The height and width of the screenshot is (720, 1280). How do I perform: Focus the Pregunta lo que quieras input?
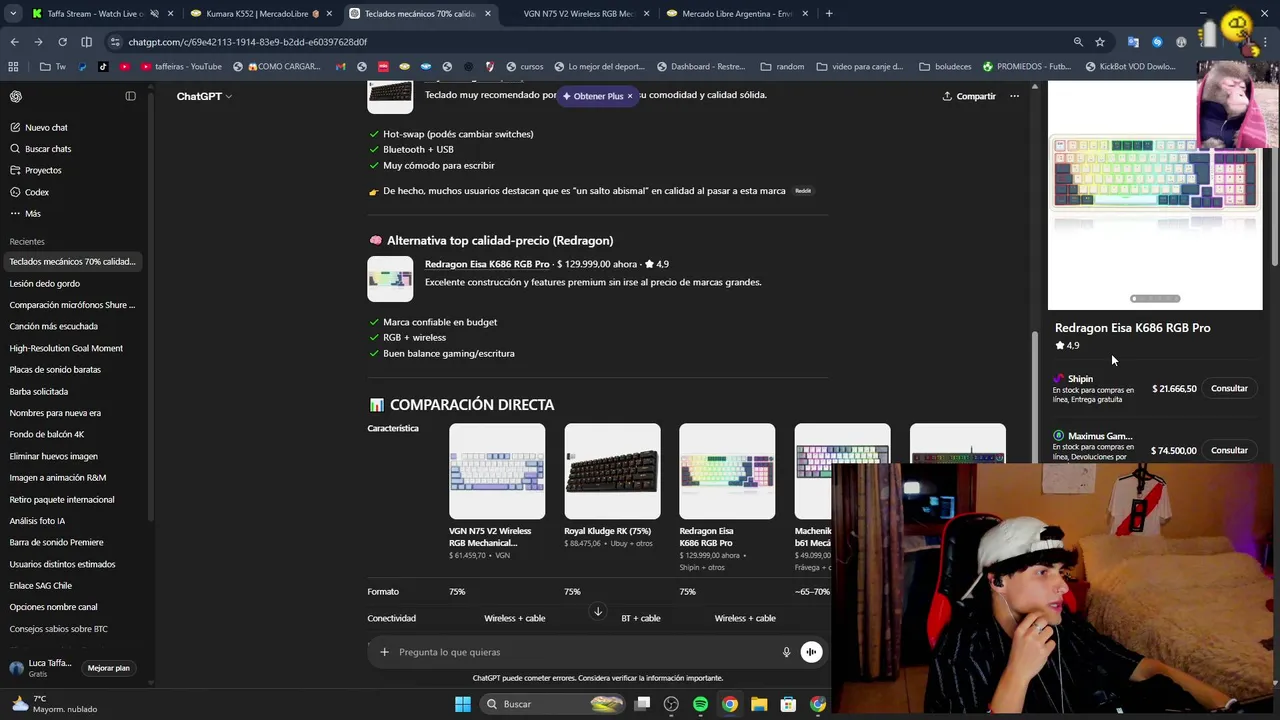click(x=585, y=652)
